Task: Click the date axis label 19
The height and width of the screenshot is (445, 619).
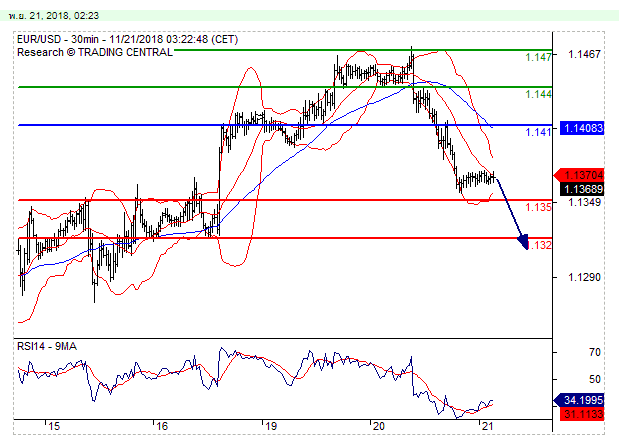Action: point(270,426)
